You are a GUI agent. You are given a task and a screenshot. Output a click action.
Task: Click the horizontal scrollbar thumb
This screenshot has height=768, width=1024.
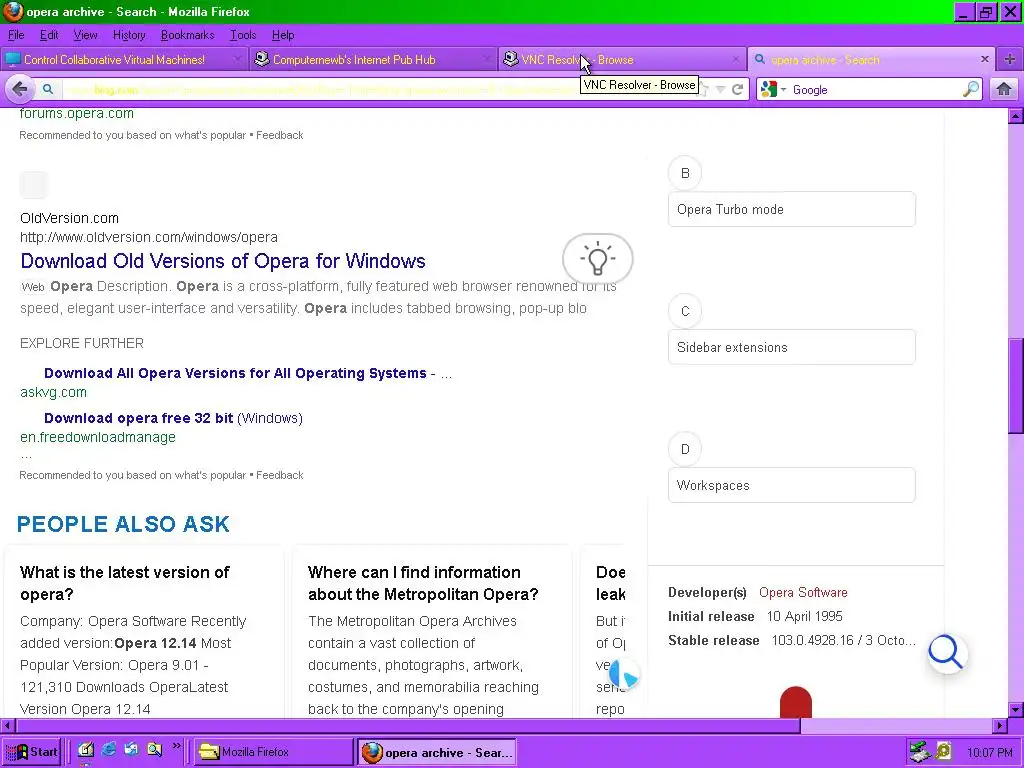tap(408, 726)
